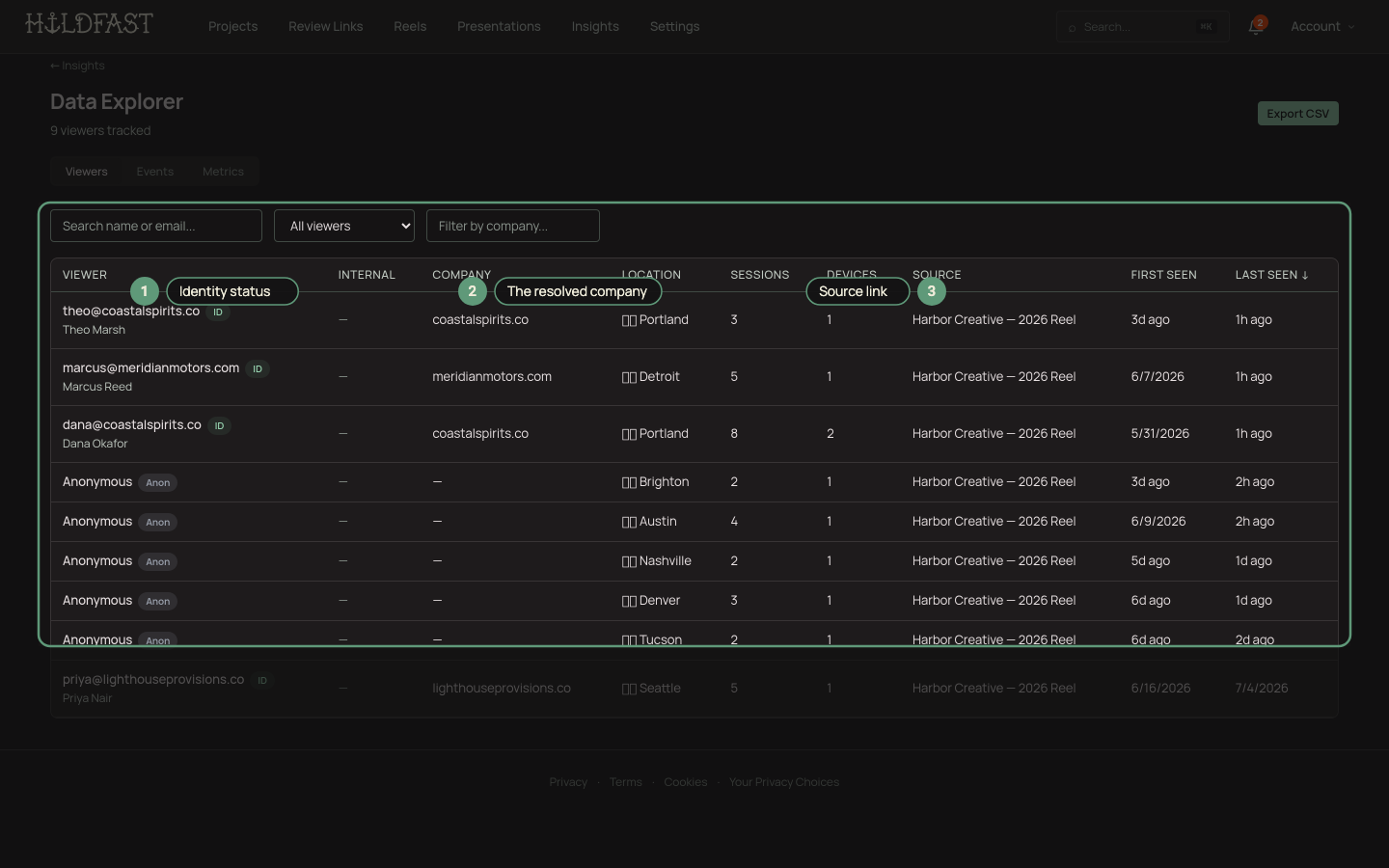Click the Anon badge in the Austin row
This screenshot has height=868, width=1389.
158,522
